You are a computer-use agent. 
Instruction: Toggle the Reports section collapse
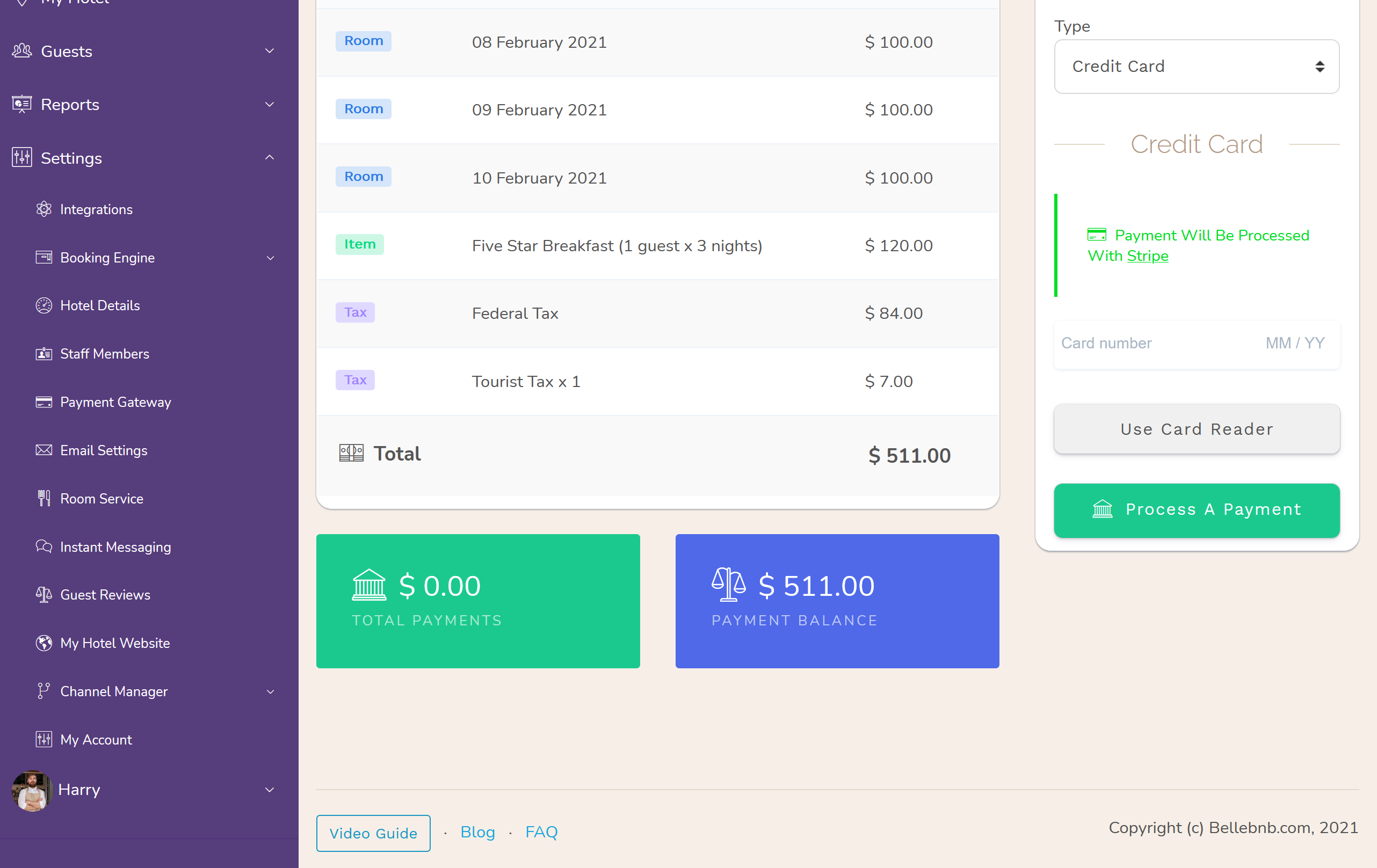[x=271, y=104]
